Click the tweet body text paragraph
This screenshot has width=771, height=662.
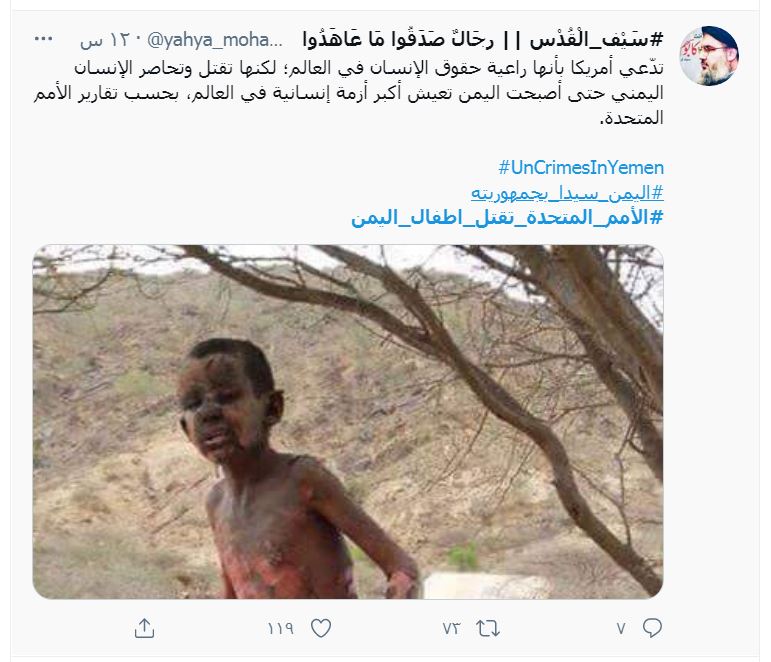pos(349,93)
